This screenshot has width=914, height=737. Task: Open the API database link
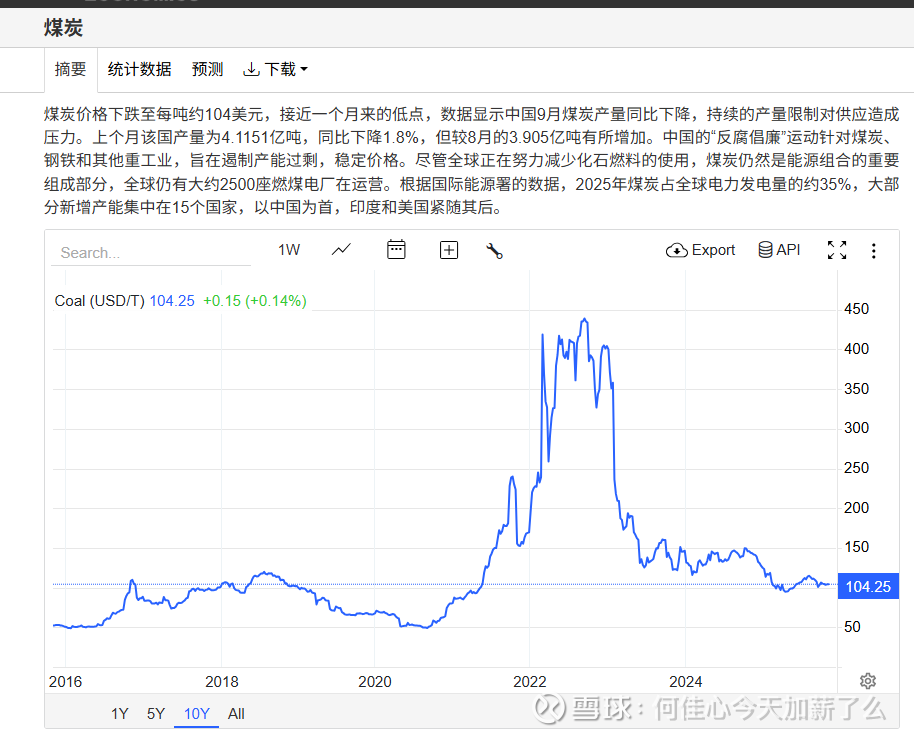779,250
